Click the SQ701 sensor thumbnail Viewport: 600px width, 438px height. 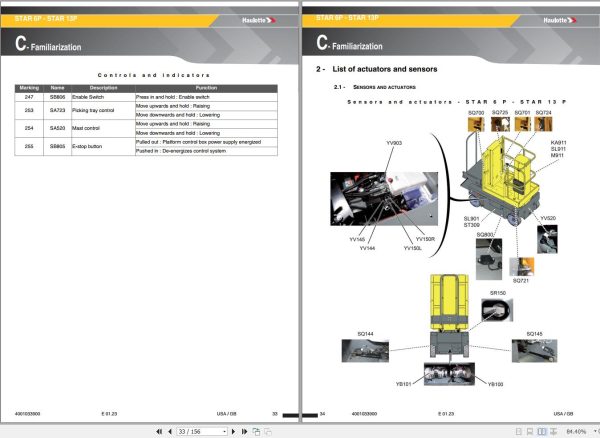point(522,124)
